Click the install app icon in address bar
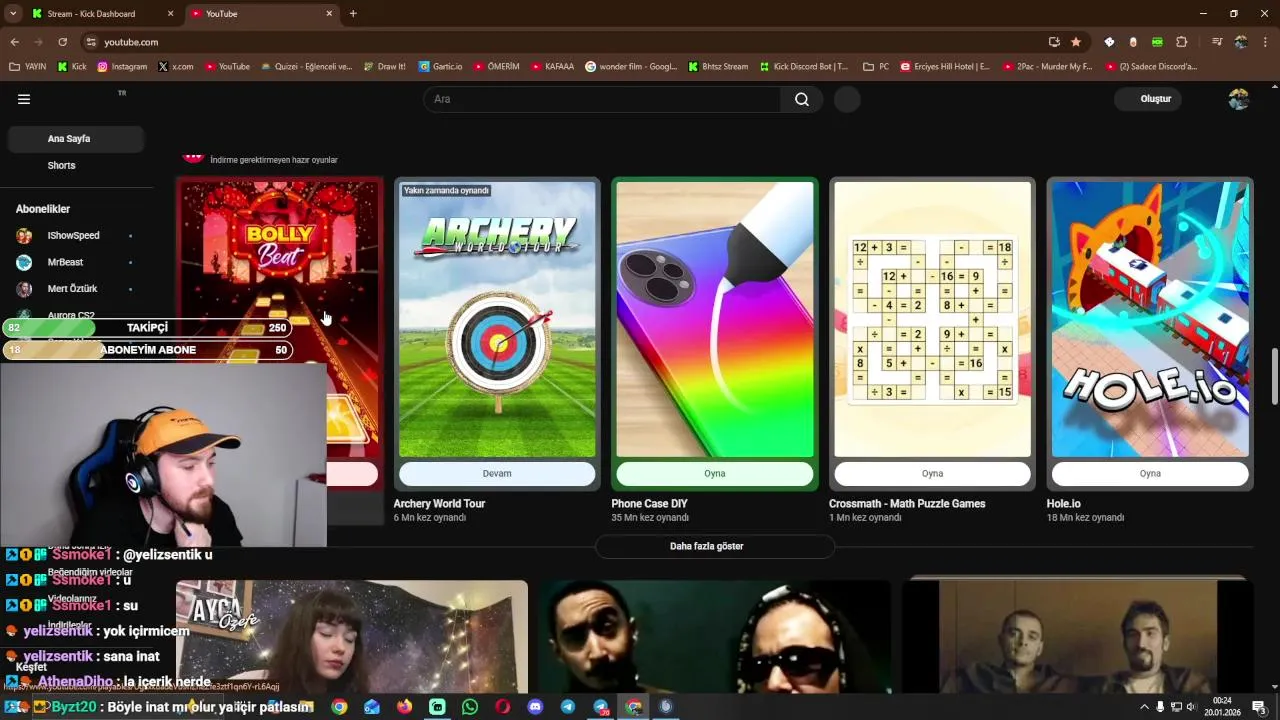Image resolution: width=1280 pixels, height=720 pixels. (1054, 42)
